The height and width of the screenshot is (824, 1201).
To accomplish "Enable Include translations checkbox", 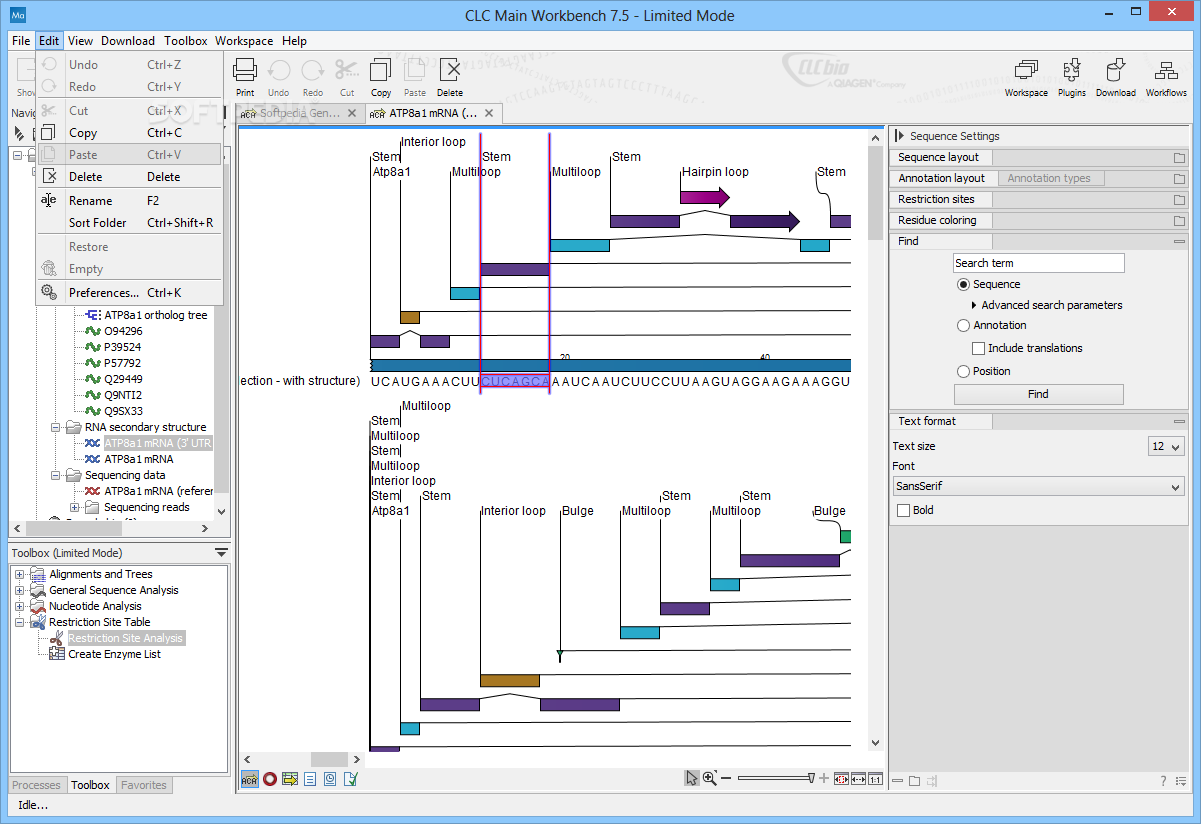I will click(979, 348).
